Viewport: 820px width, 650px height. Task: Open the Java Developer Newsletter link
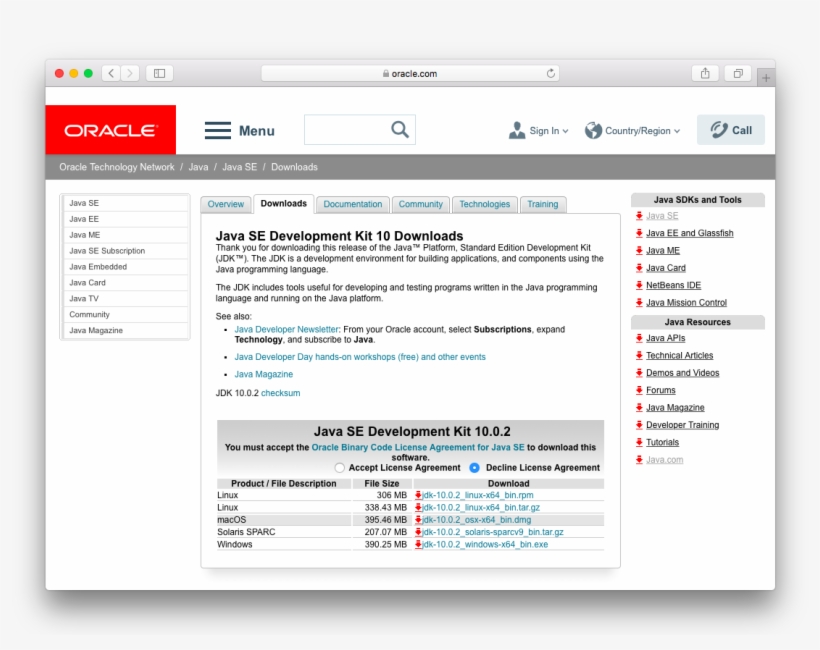coord(287,329)
